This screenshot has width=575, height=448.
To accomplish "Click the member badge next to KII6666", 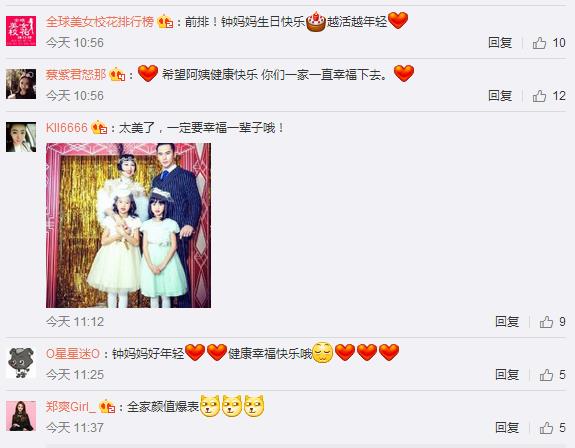I will (99, 128).
